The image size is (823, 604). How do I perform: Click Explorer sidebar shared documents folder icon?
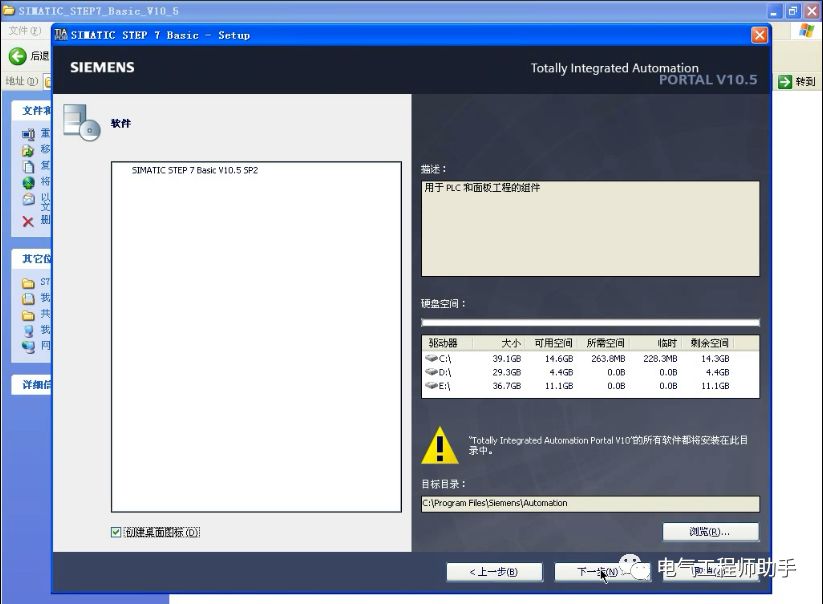point(28,315)
